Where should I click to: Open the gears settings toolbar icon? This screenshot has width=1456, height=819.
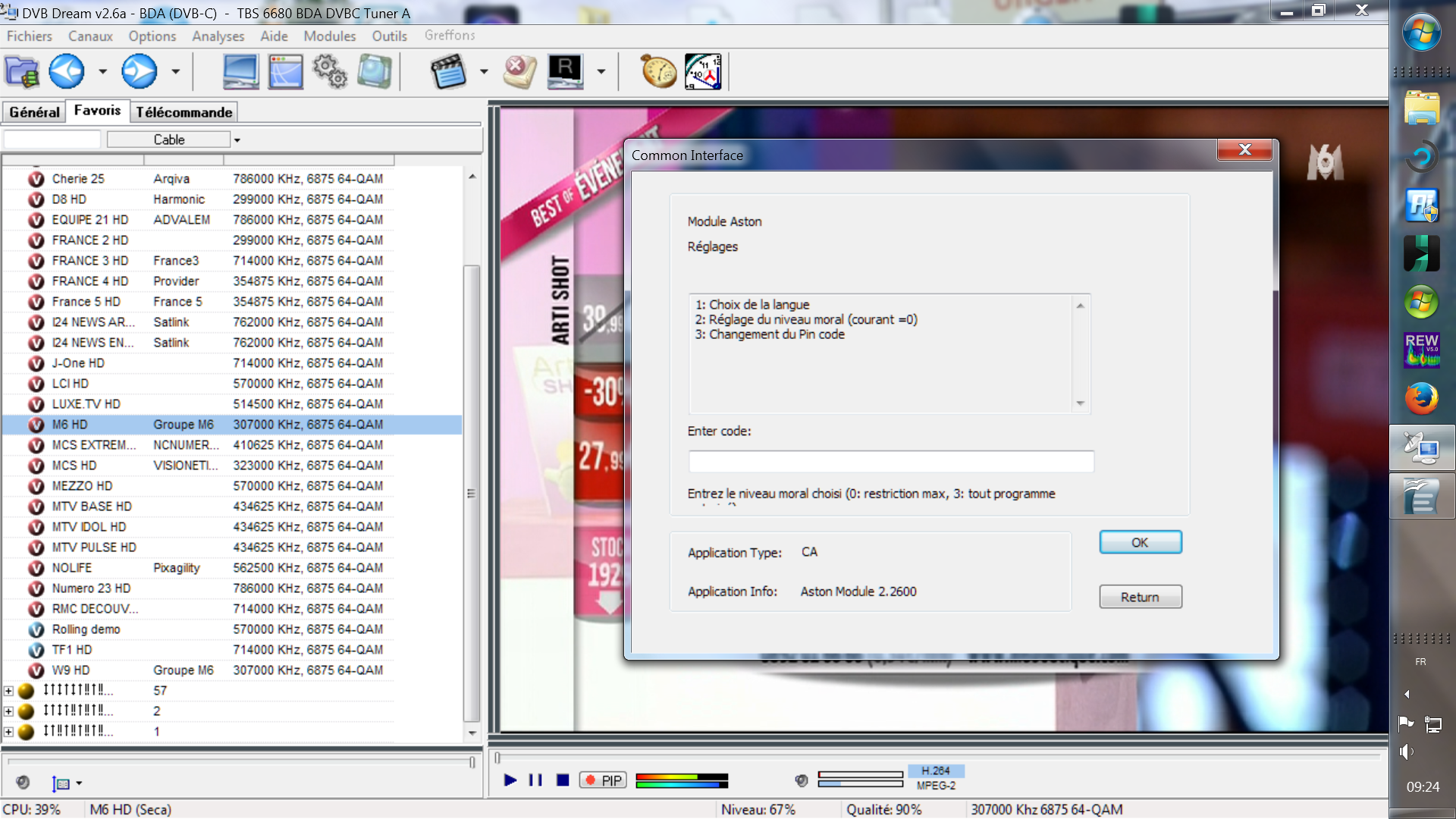(x=330, y=72)
